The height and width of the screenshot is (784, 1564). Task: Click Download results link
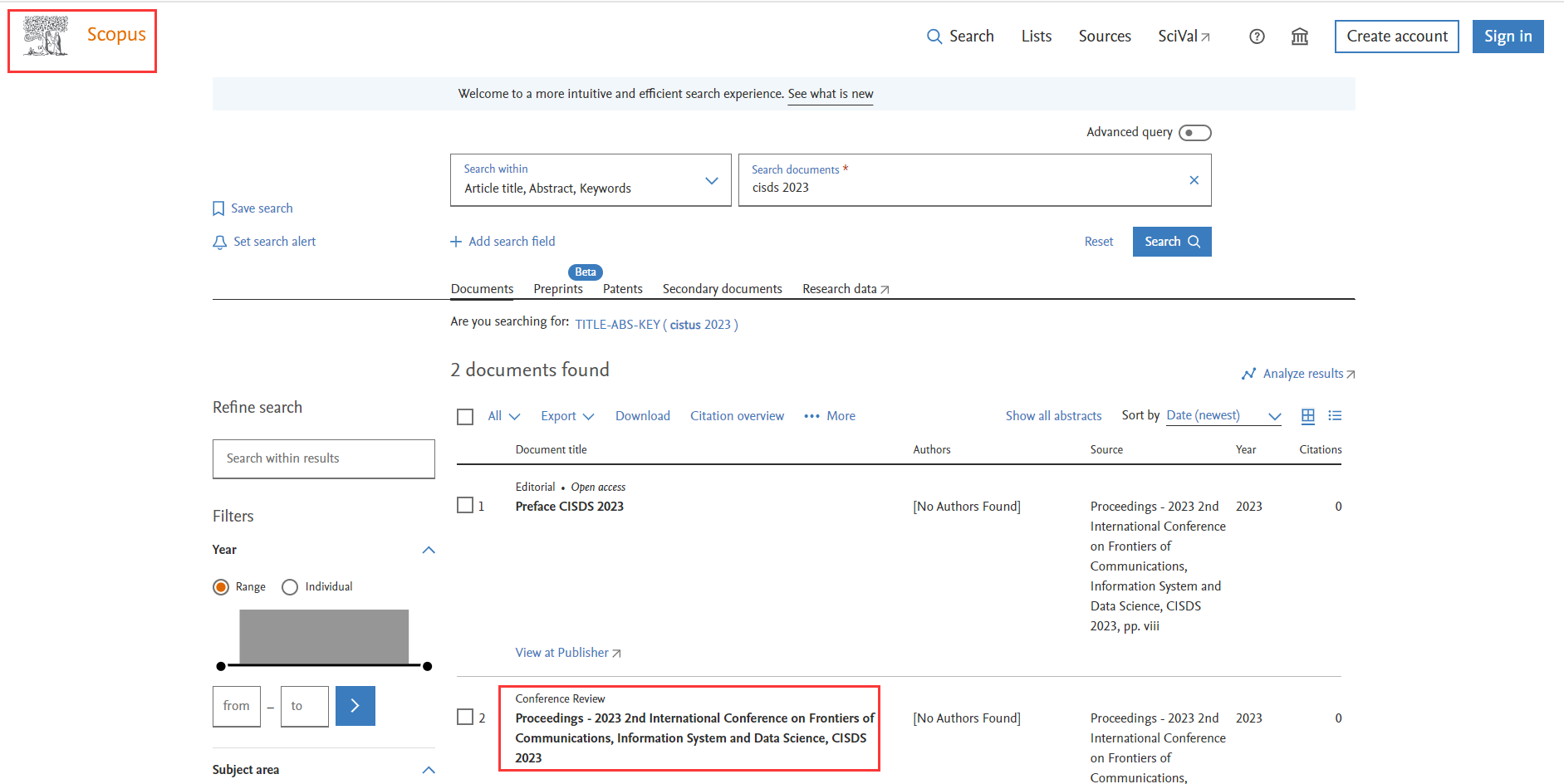point(643,416)
